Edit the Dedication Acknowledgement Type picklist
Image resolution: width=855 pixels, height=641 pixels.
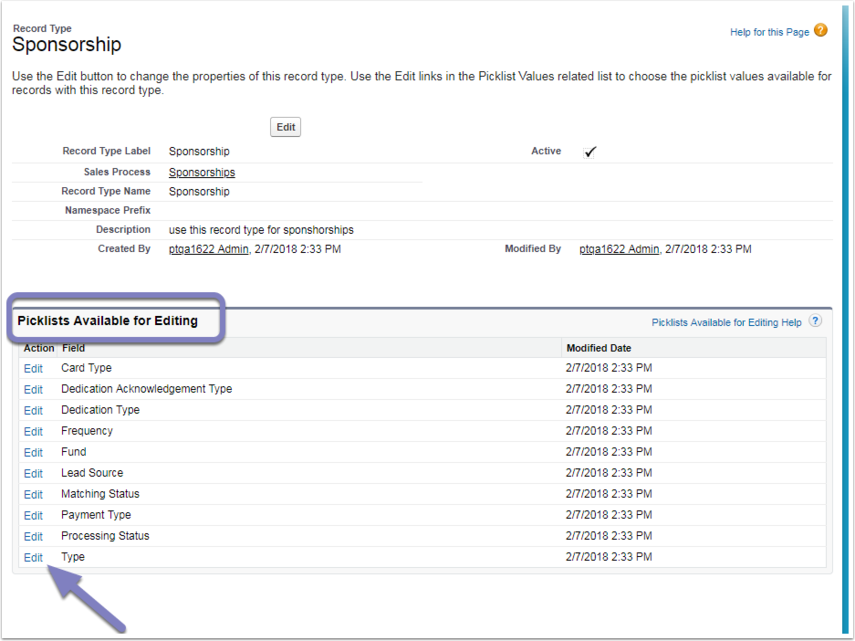click(x=33, y=390)
